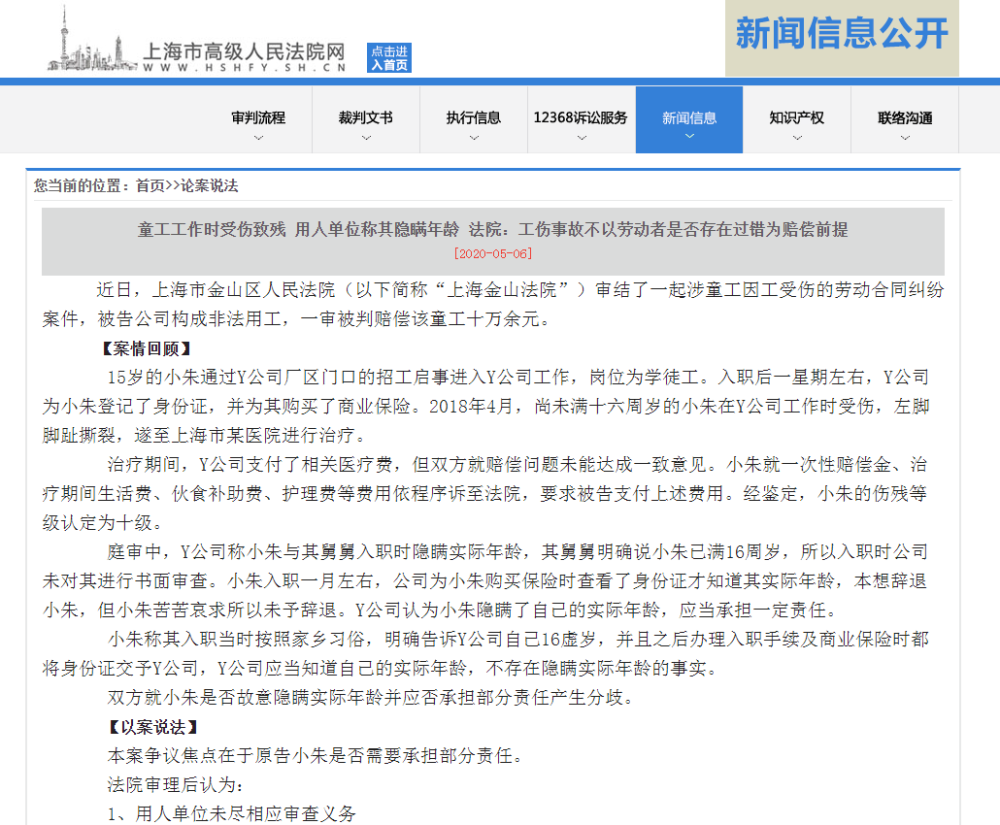Open the 执行信息 menu

coord(473,118)
